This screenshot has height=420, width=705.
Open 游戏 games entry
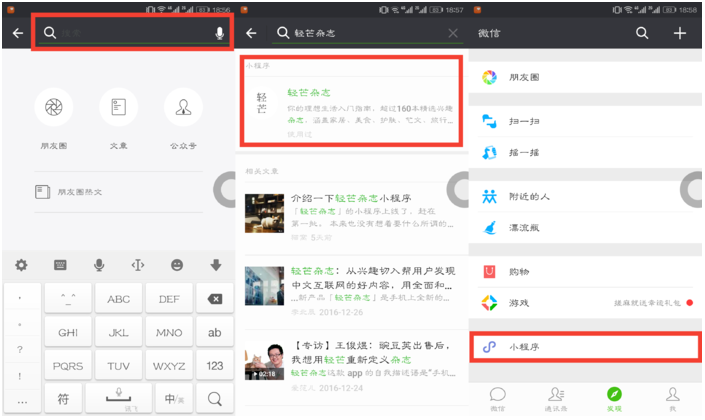point(585,303)
